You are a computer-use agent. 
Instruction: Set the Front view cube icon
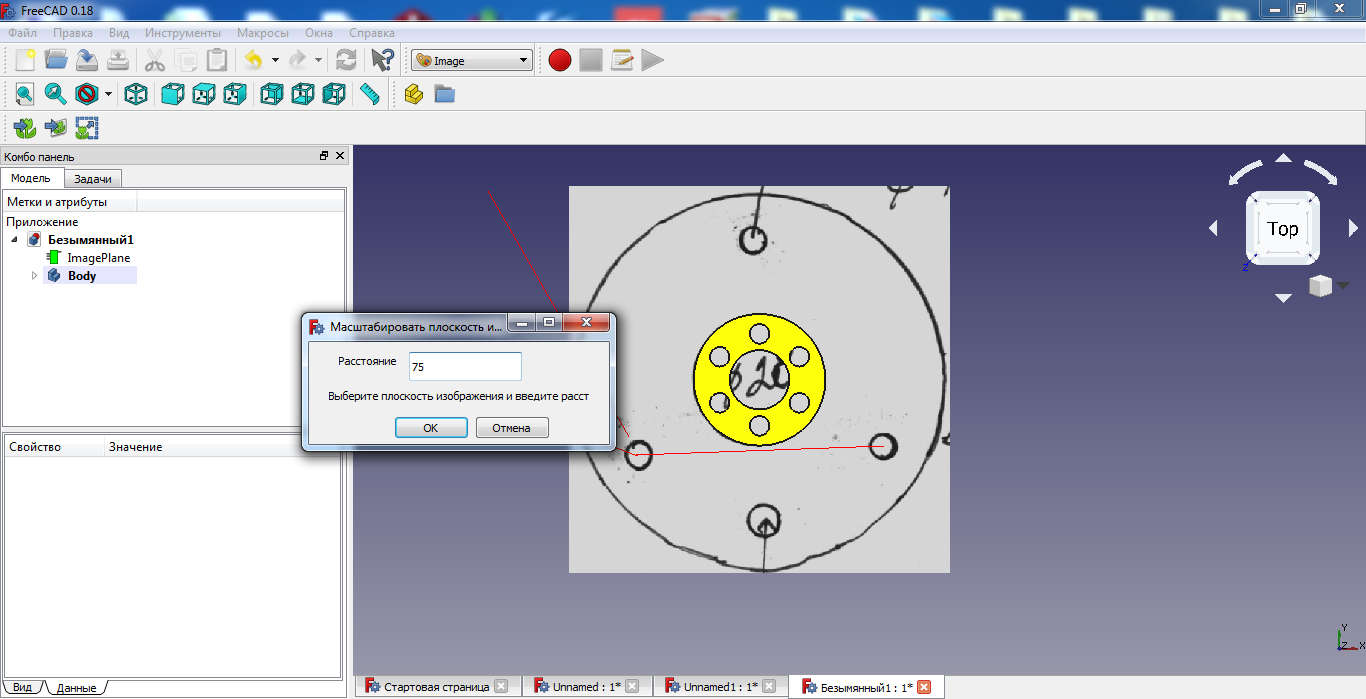click(x=173, y=94)
